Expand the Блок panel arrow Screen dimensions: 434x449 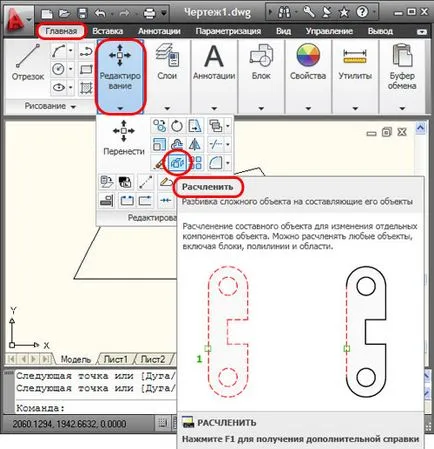pos(261,108)
